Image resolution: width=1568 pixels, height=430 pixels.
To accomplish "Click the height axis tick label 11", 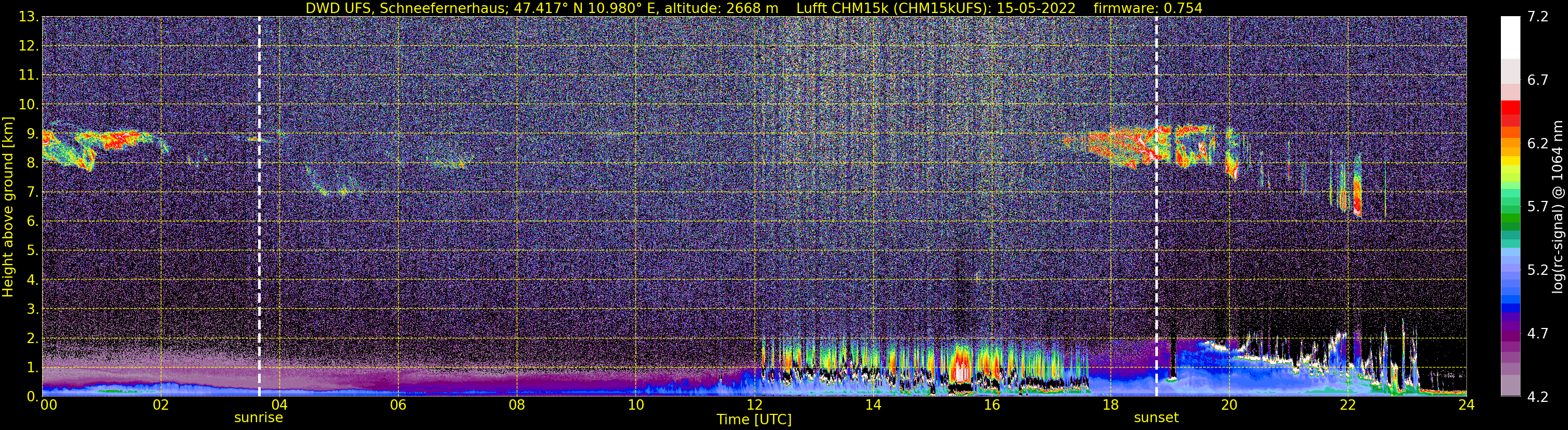I will (28, 75).
